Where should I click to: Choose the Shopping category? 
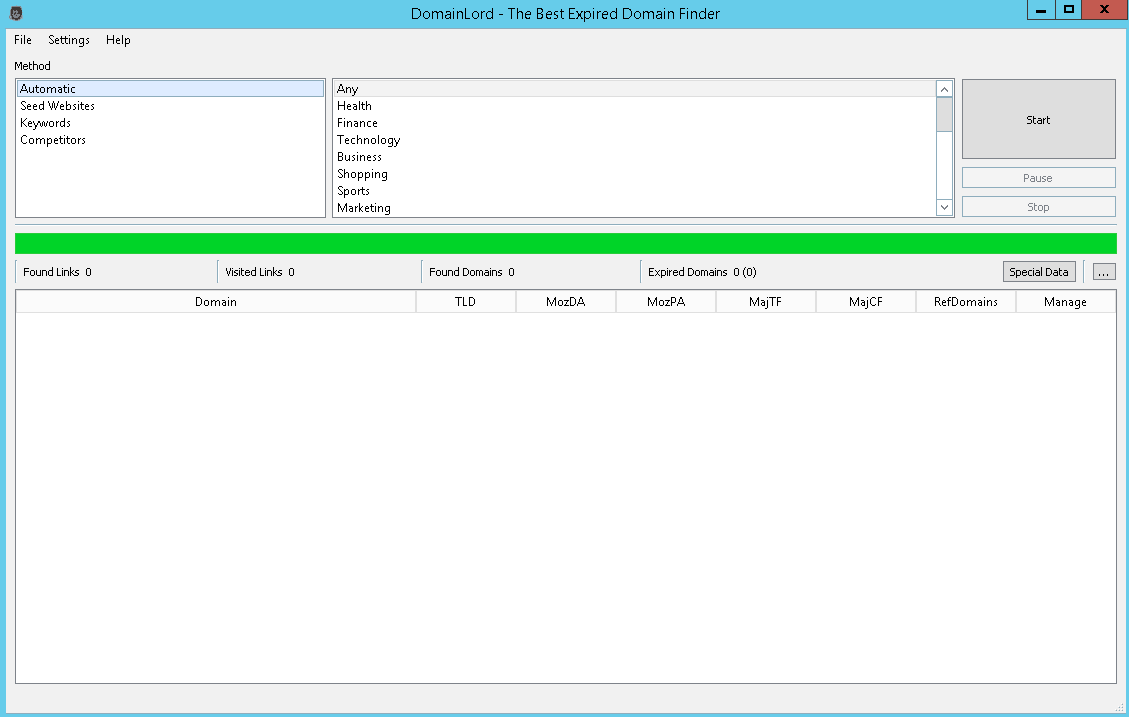(x=634, y=174)
